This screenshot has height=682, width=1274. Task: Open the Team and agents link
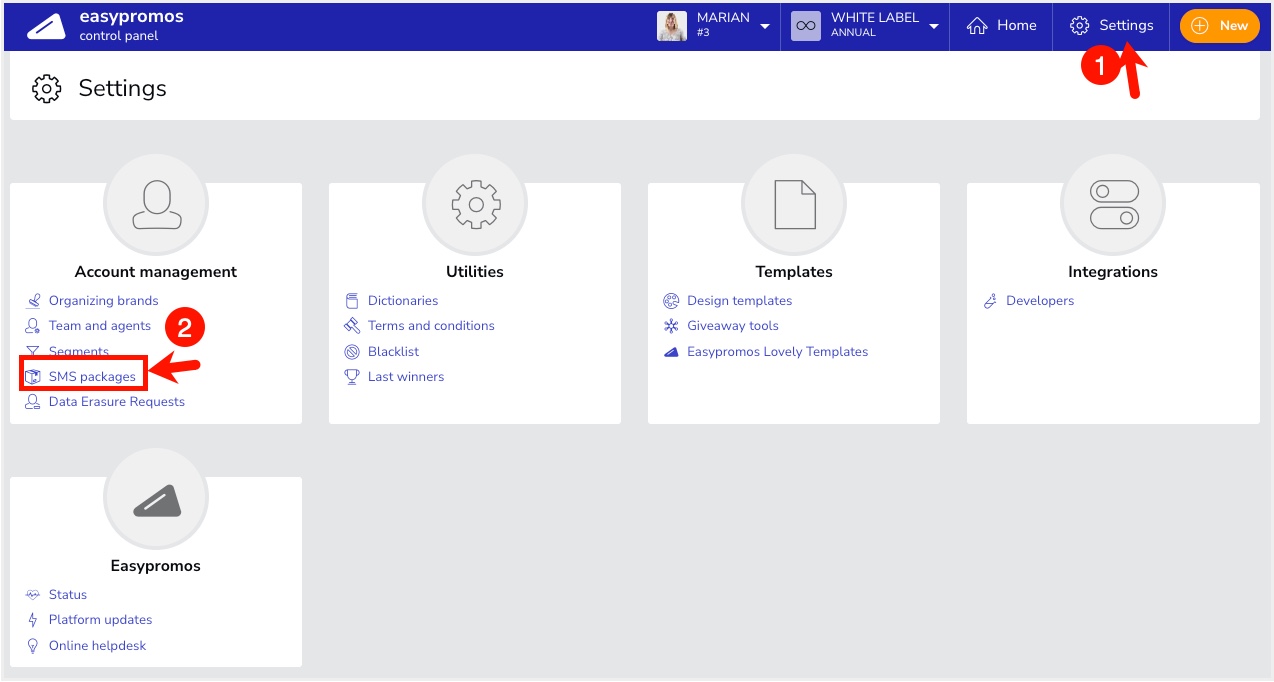coord(100,326)
